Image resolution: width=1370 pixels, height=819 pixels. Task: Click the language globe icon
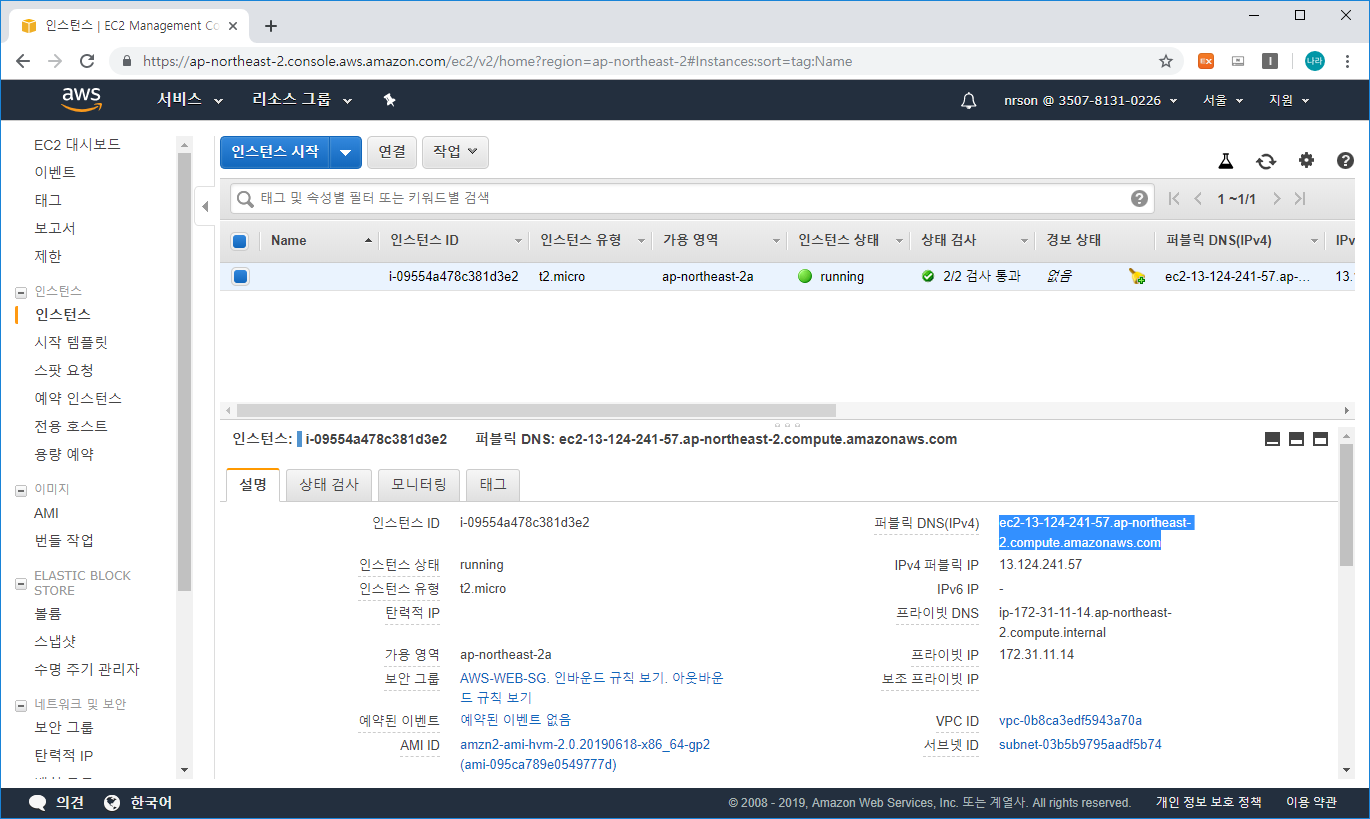pyautogui.click(x=111, y=803)
